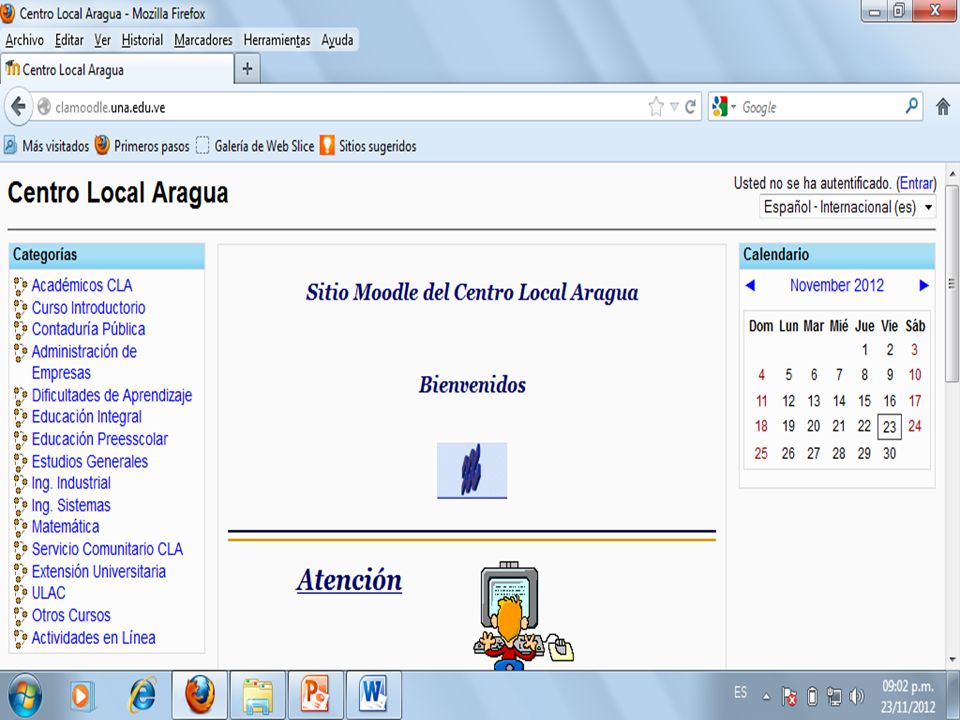
Task: Open the Educación Integral category
Action: pyautogui.click(x=87, y=417)
